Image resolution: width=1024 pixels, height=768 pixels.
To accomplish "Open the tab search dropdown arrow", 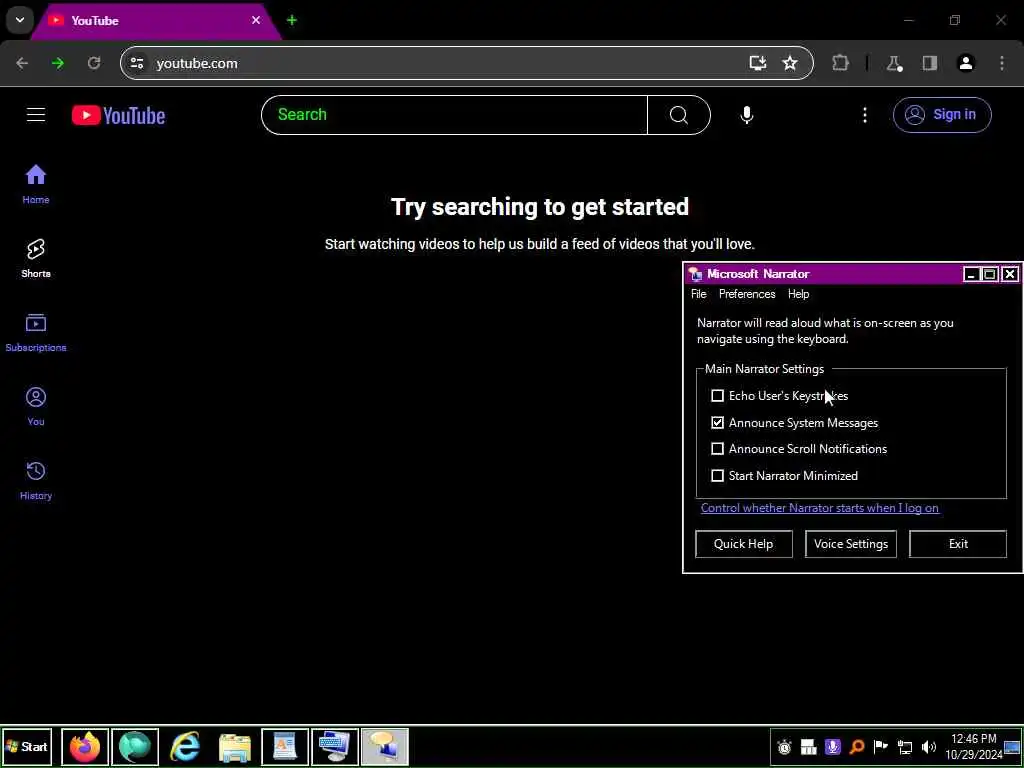I will click(20, 20).
